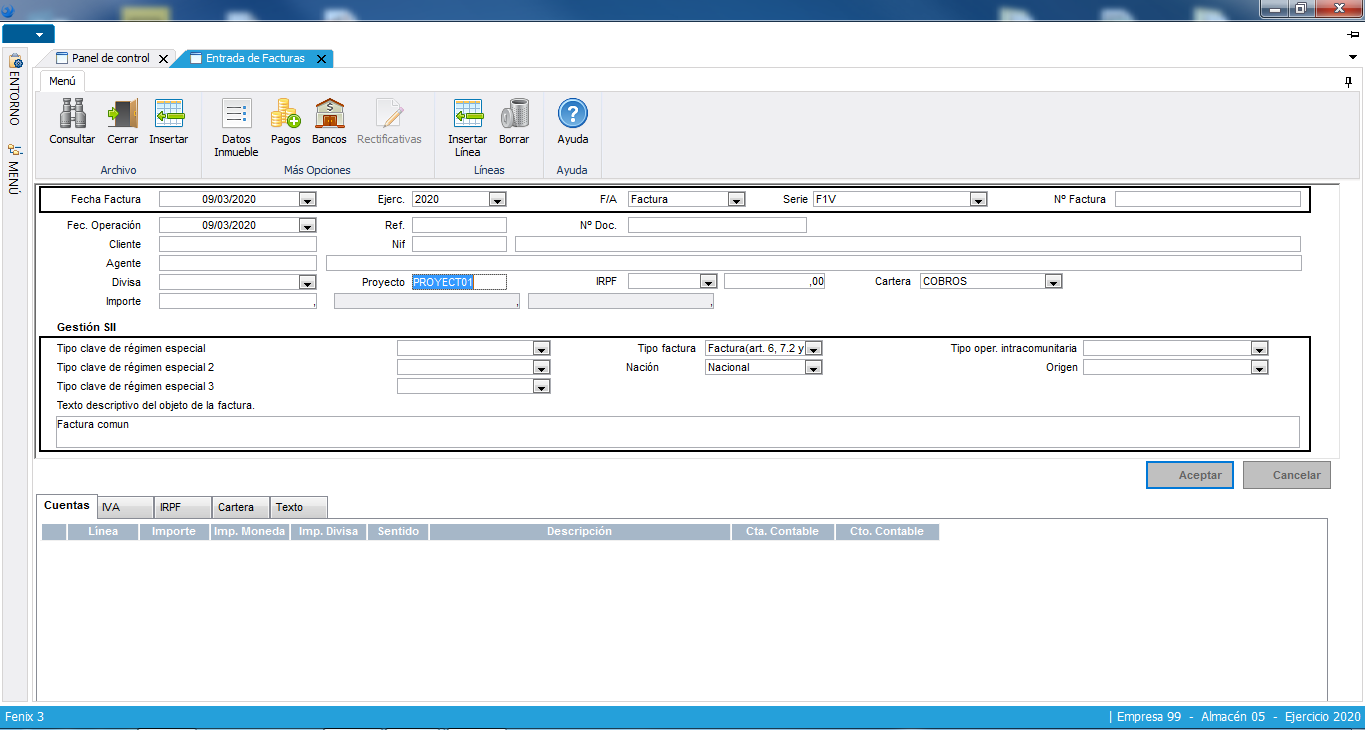Open the Tipo factura dropdown
The image size is (1365, 730).
tap(813, 349)
